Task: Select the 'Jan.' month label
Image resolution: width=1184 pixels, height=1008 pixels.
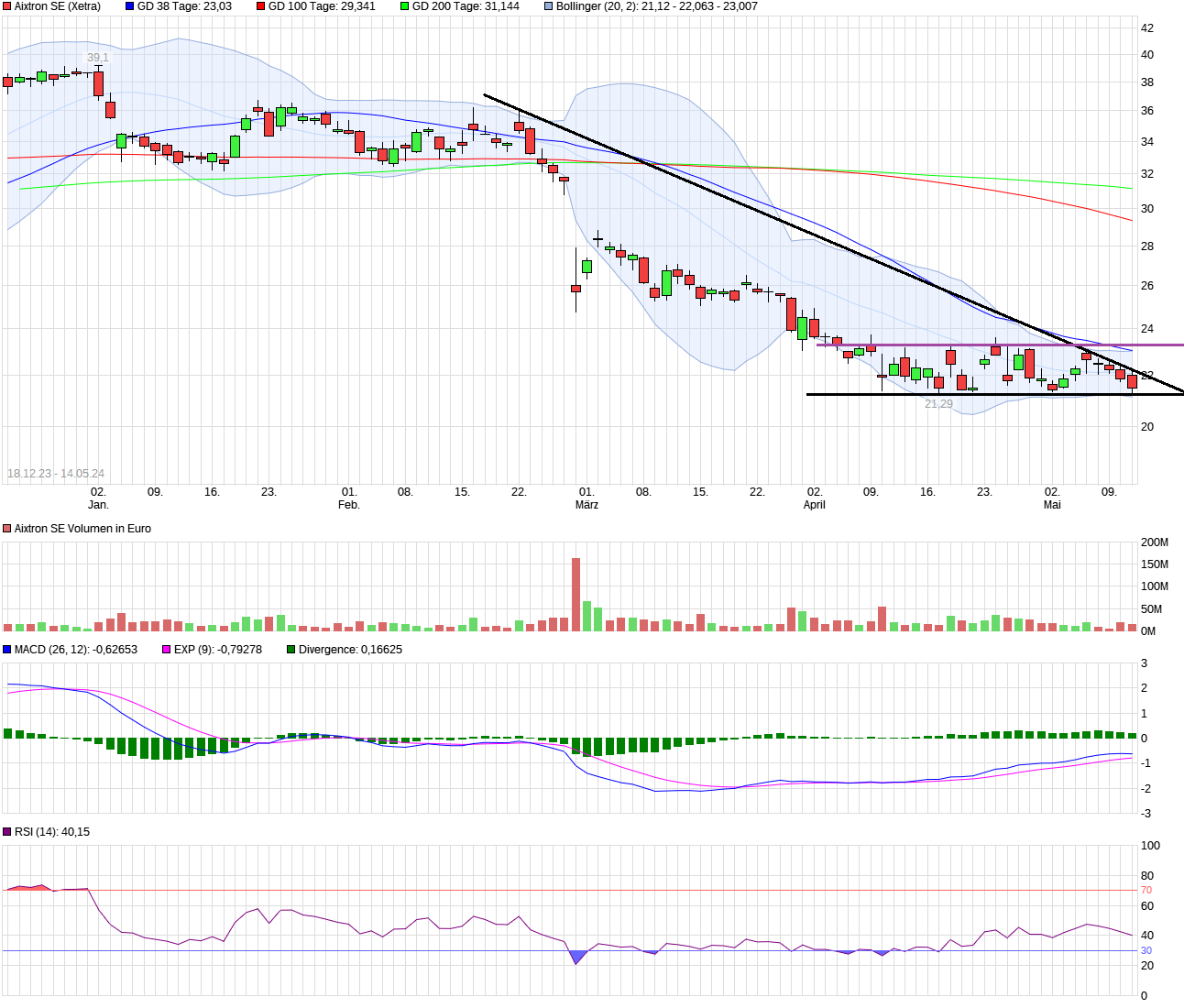Action: pyautogui.click(x=98, y=505)
